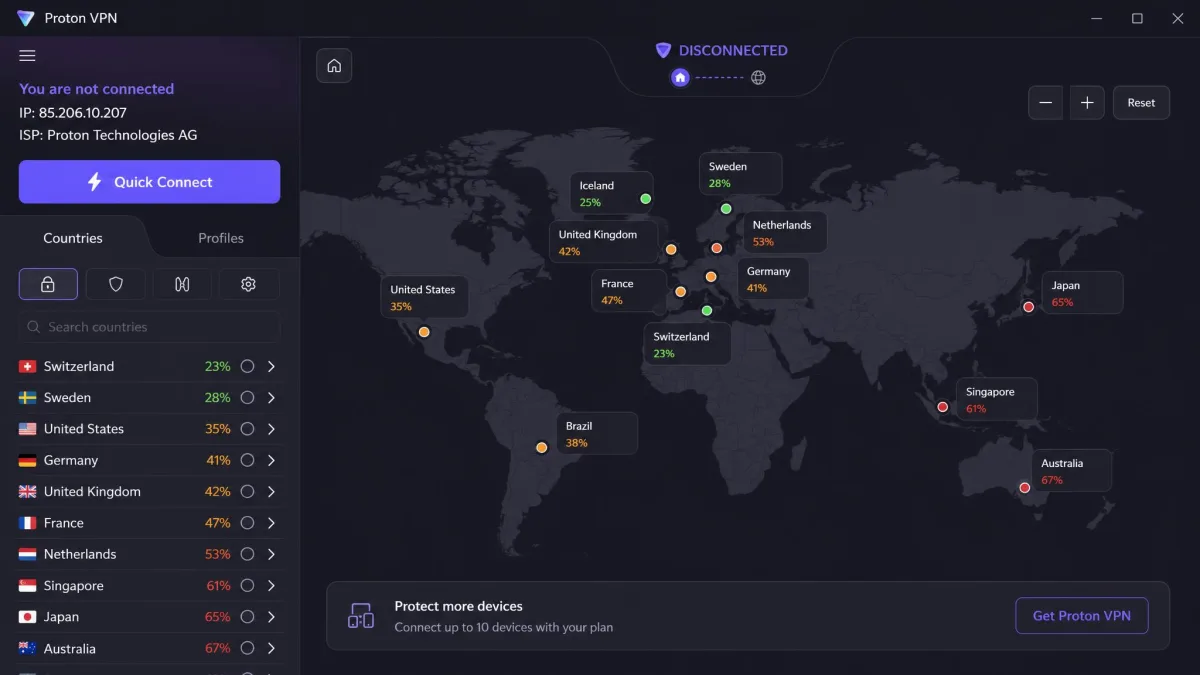This screenshot has width=1200, height=675.
Task: Click ISP: Proton Technologies AG text
Action: point(108,135)
